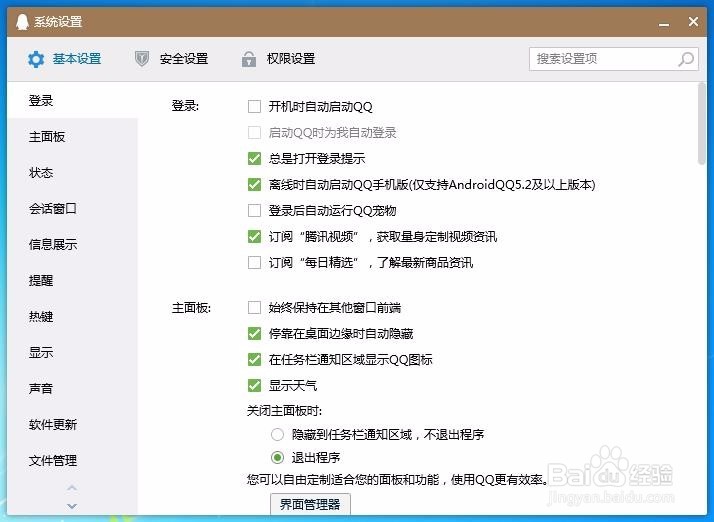The height and width of the screenshot is (522, 714).
Task: Uncheck 总是打开登录提示
Action: coord(254,159)
